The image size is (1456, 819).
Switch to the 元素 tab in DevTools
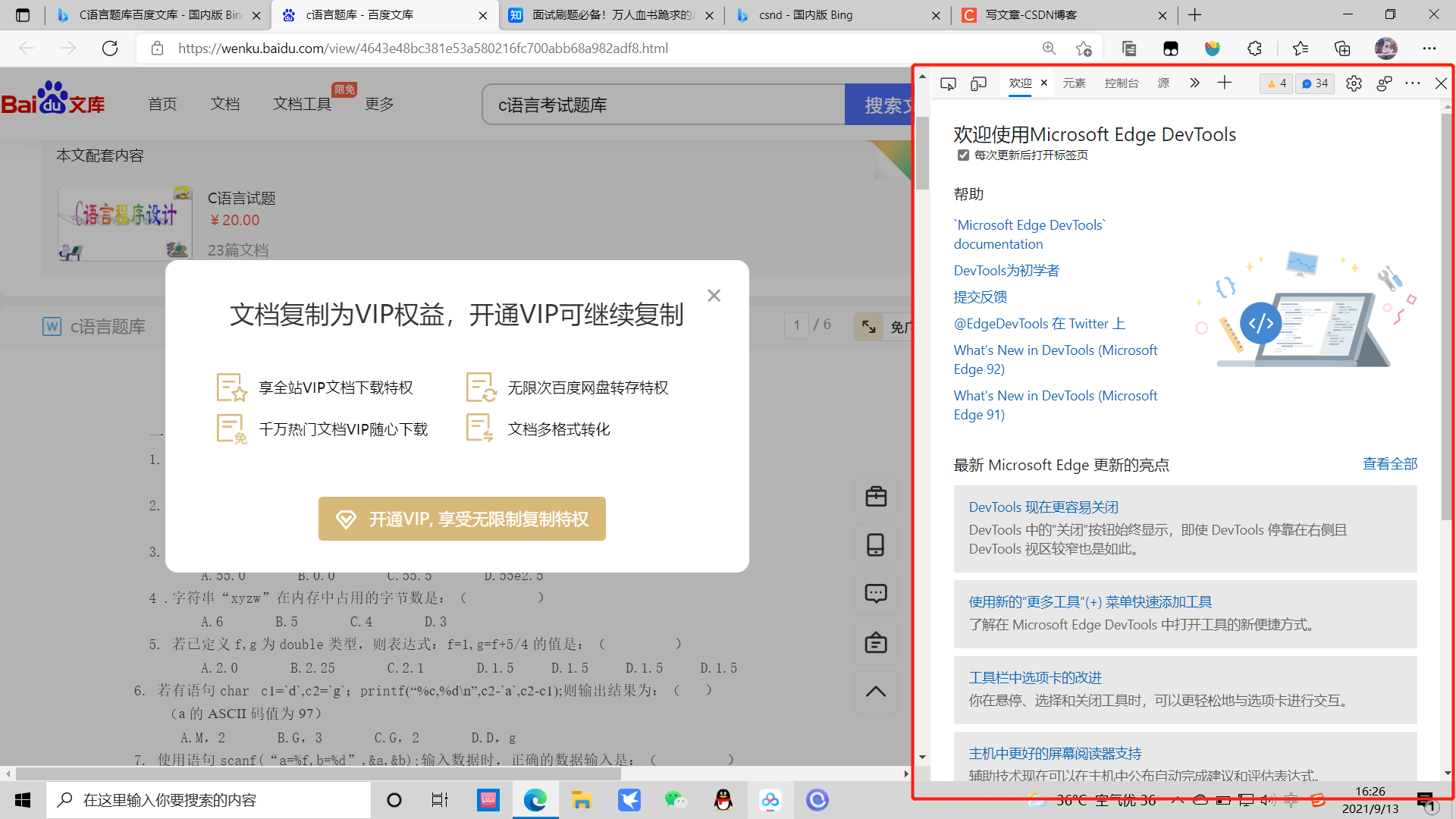1074,83
